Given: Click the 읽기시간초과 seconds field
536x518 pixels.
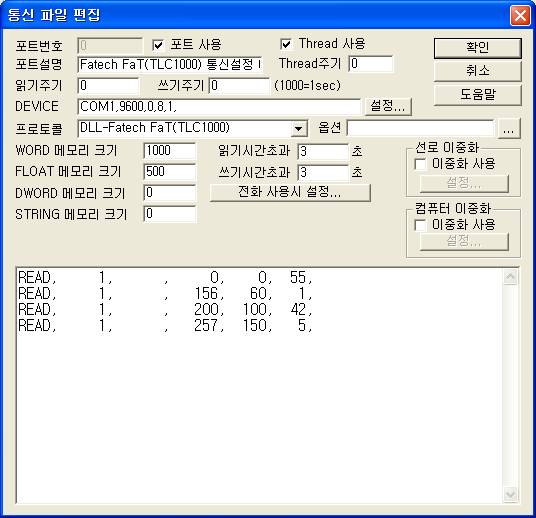Looking at the screenshot, I should pyautogui.click(x=323, y=151).
